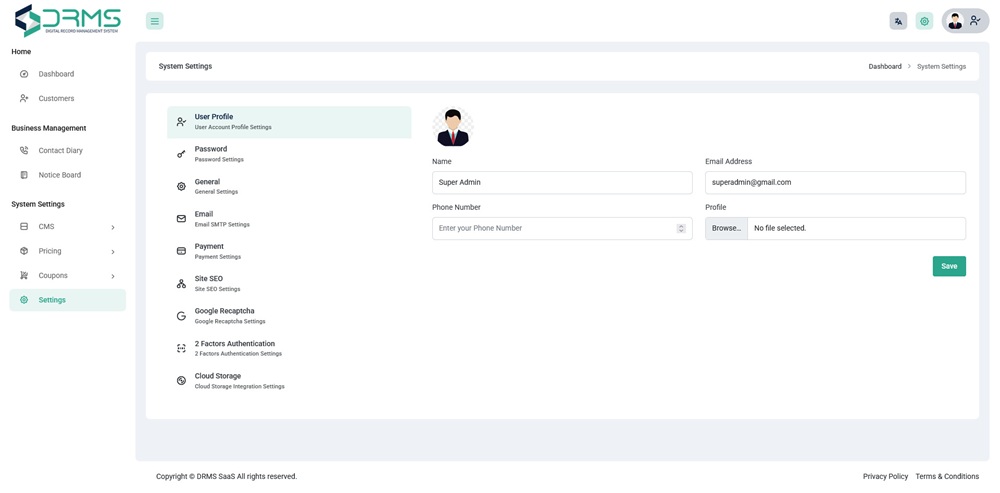The image size is (1000, 493).
Task: Select the Password key icon
Action: click(x=181, y=154)
